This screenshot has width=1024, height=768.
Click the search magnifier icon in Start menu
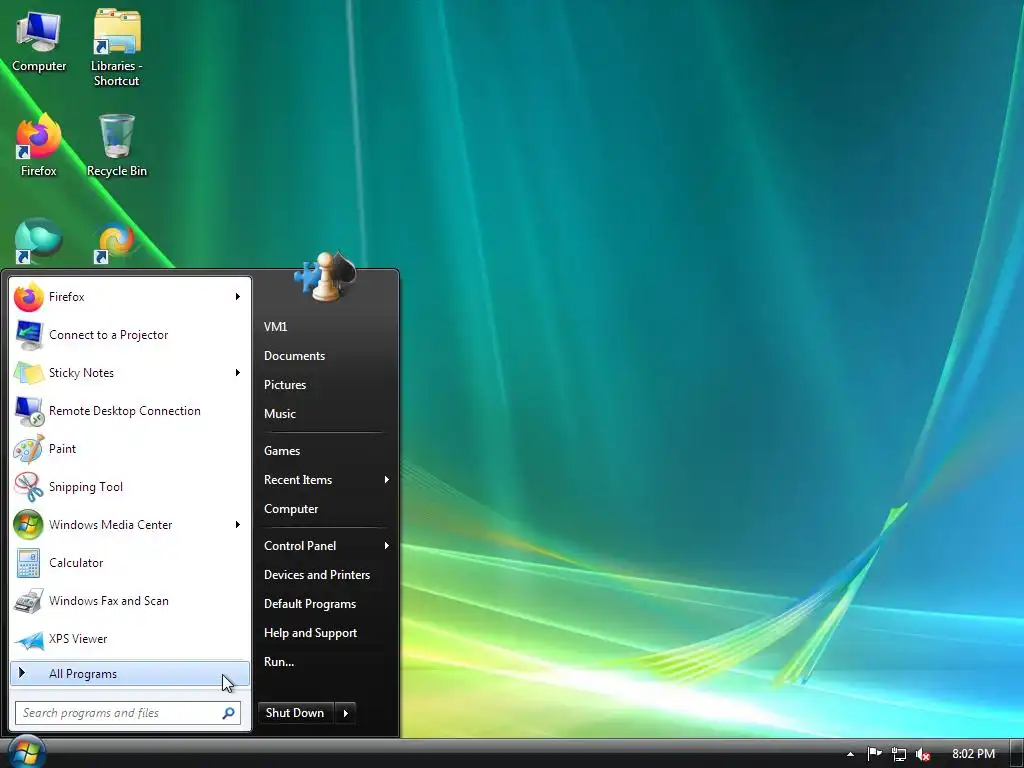(229, 713)
